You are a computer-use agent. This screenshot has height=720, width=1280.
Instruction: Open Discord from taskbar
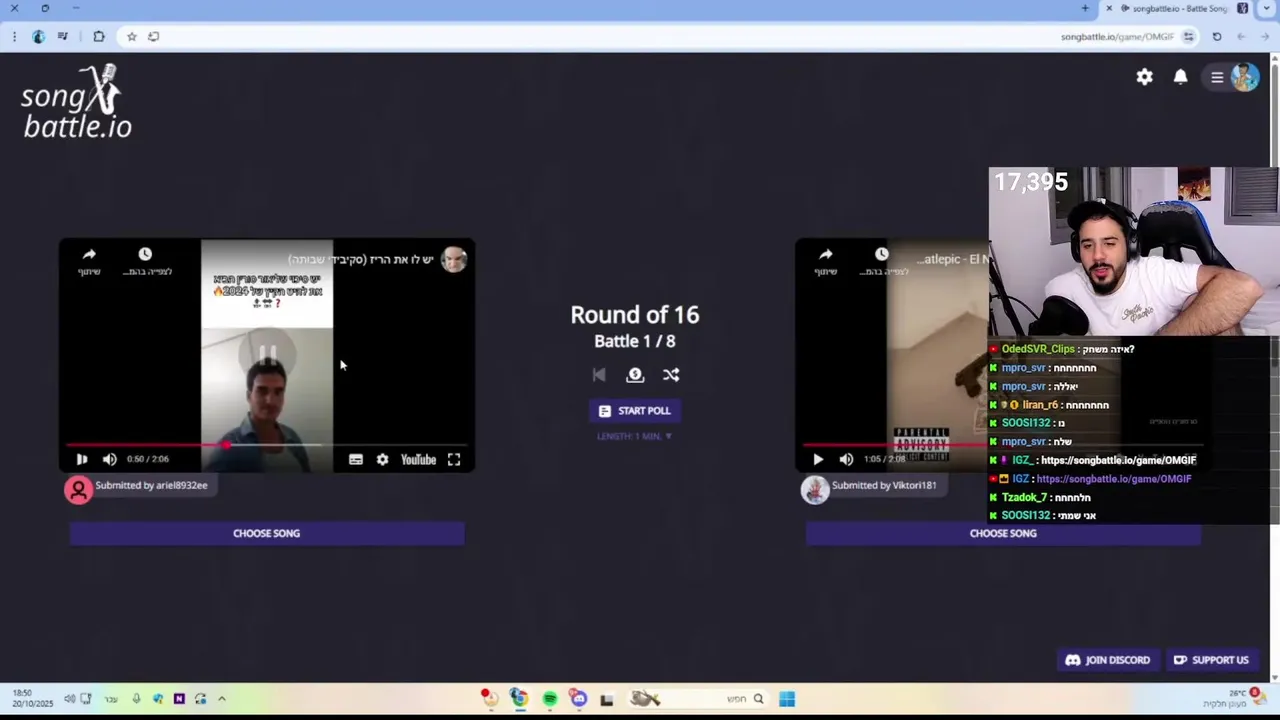click(x=579, y=699)
